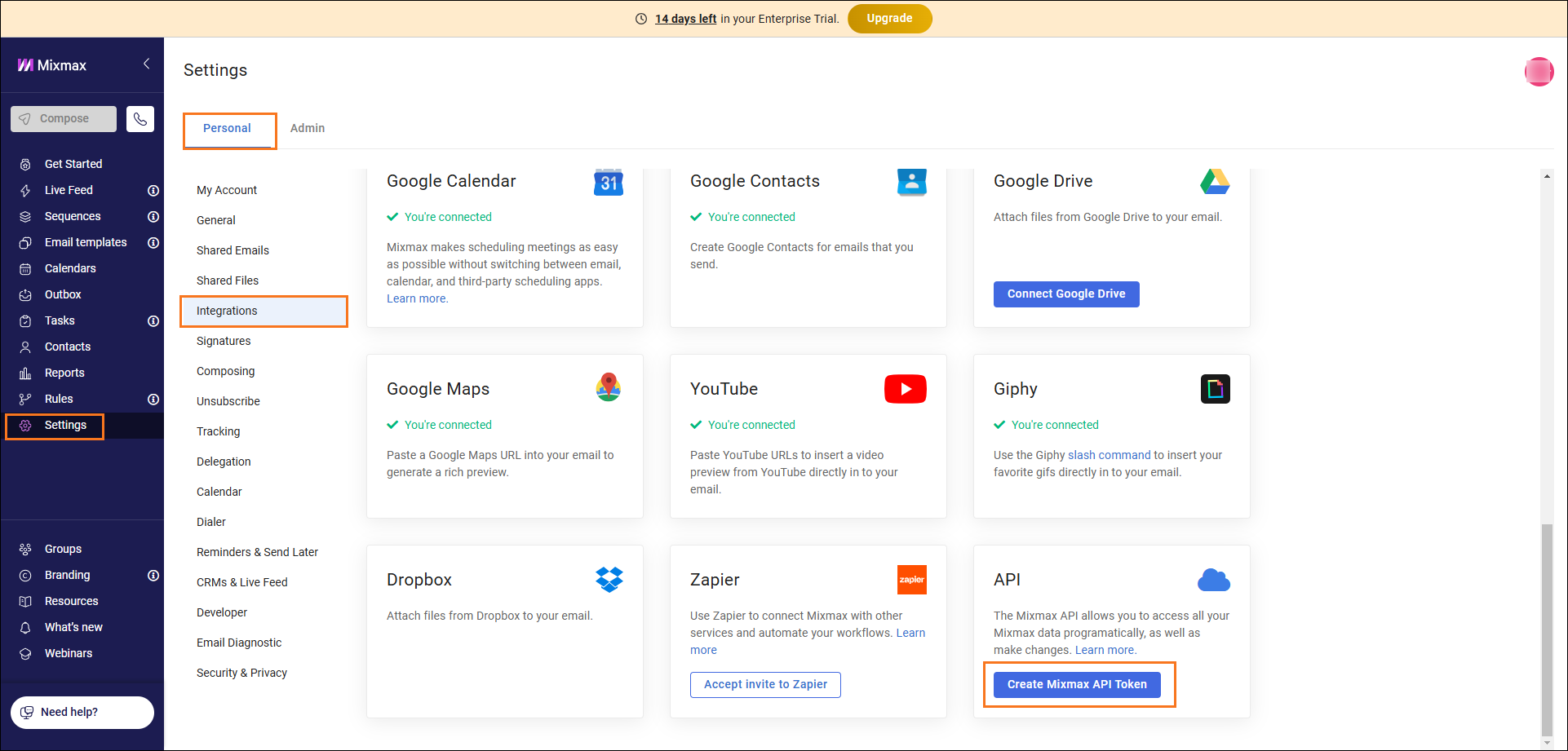The width and height of the screenshot is (1568, 751).
Task: Click the YouTube logo icon
Action: click(906, 389)
